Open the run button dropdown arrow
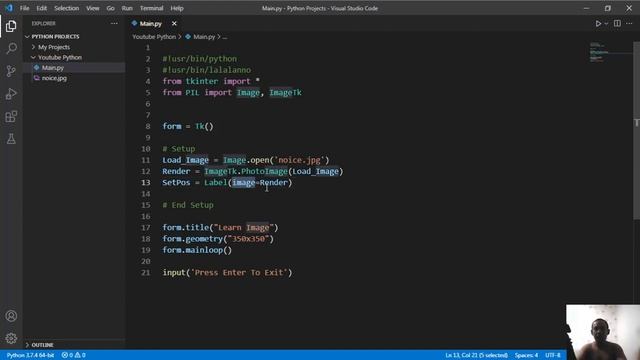This screenshot has height=360, width=640. coord(606,24)
